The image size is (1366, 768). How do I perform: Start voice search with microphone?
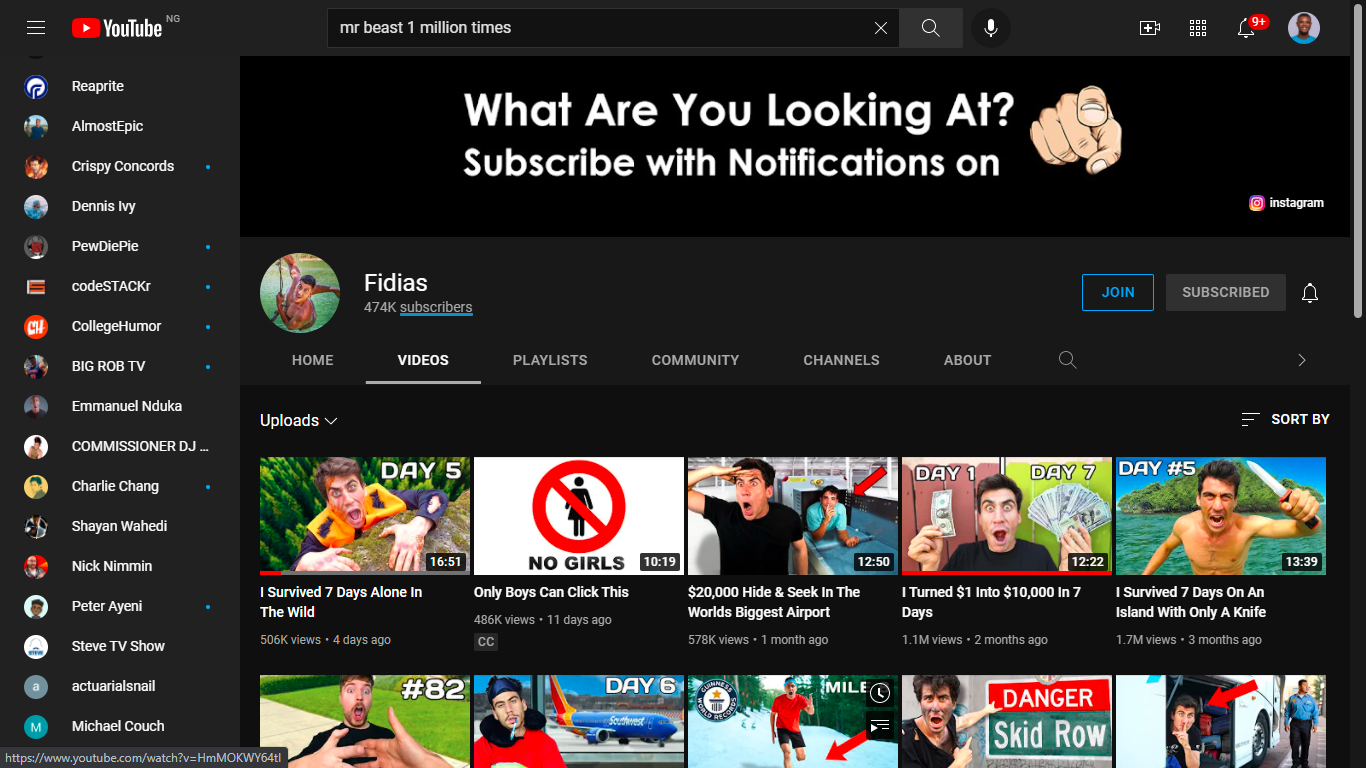(x=991, y=28)
